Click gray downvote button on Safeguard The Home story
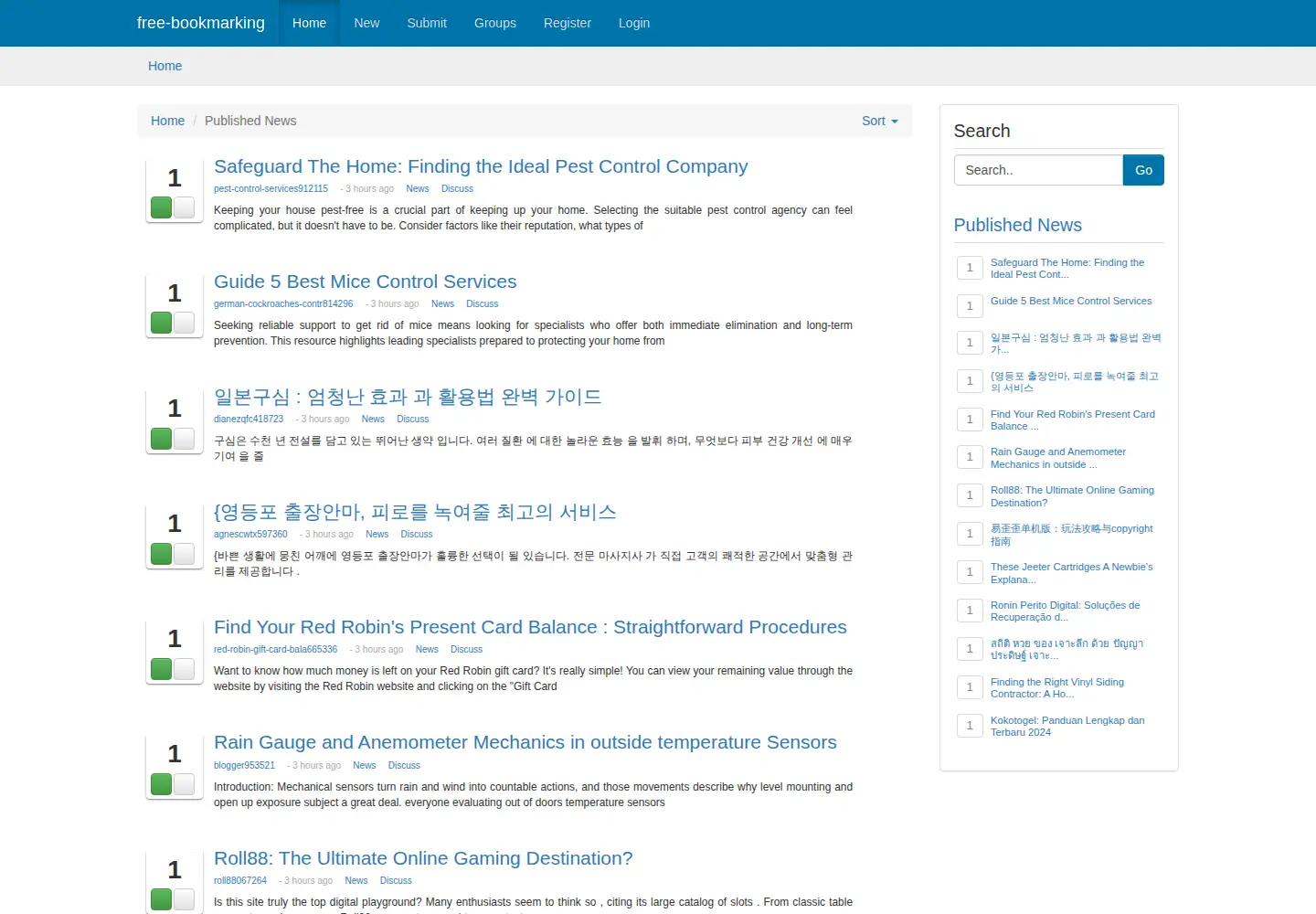Viewport: 1316px width, 914px height. (184, 207)
